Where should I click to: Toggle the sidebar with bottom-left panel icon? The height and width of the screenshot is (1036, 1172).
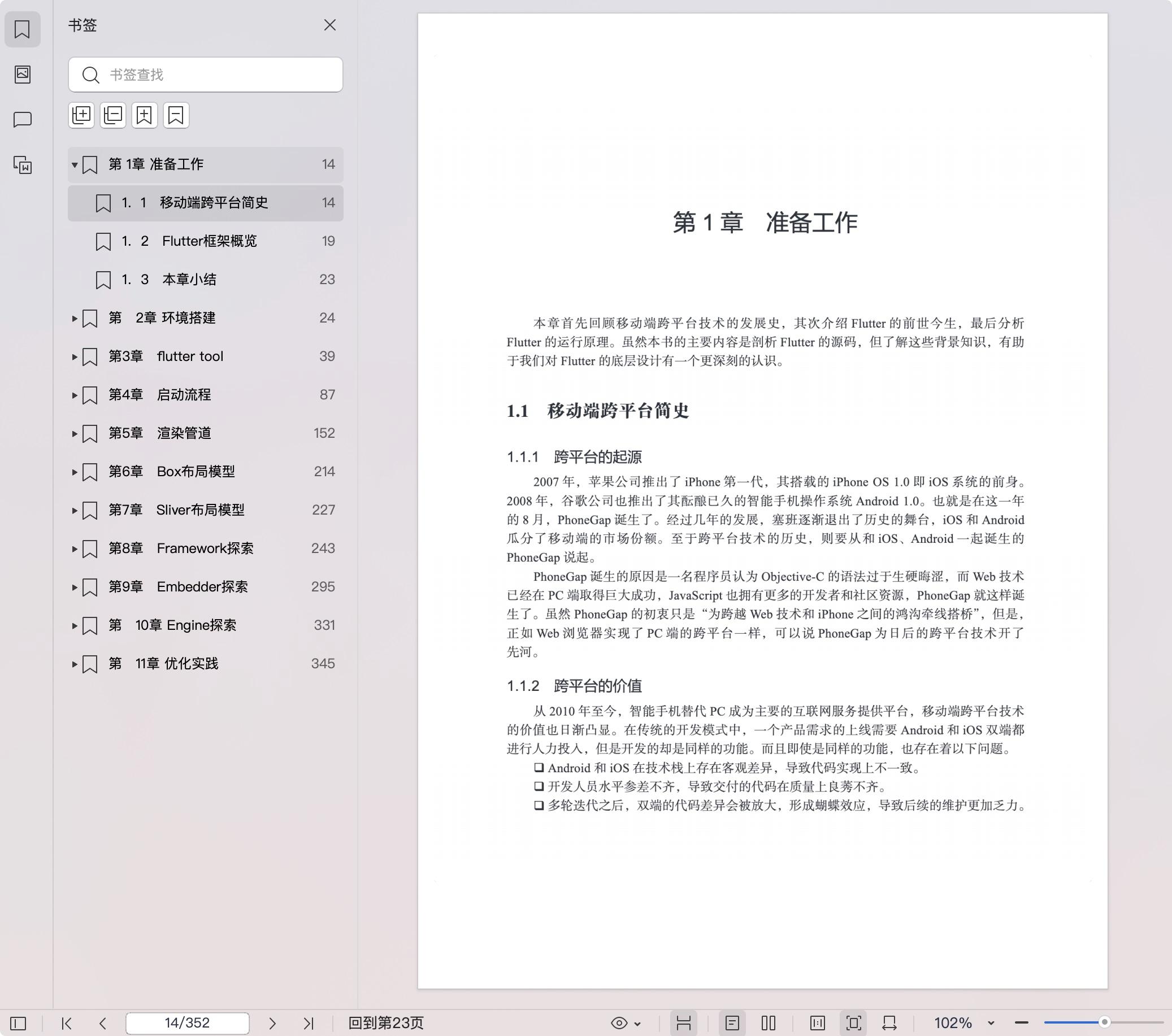(18, 1024)
